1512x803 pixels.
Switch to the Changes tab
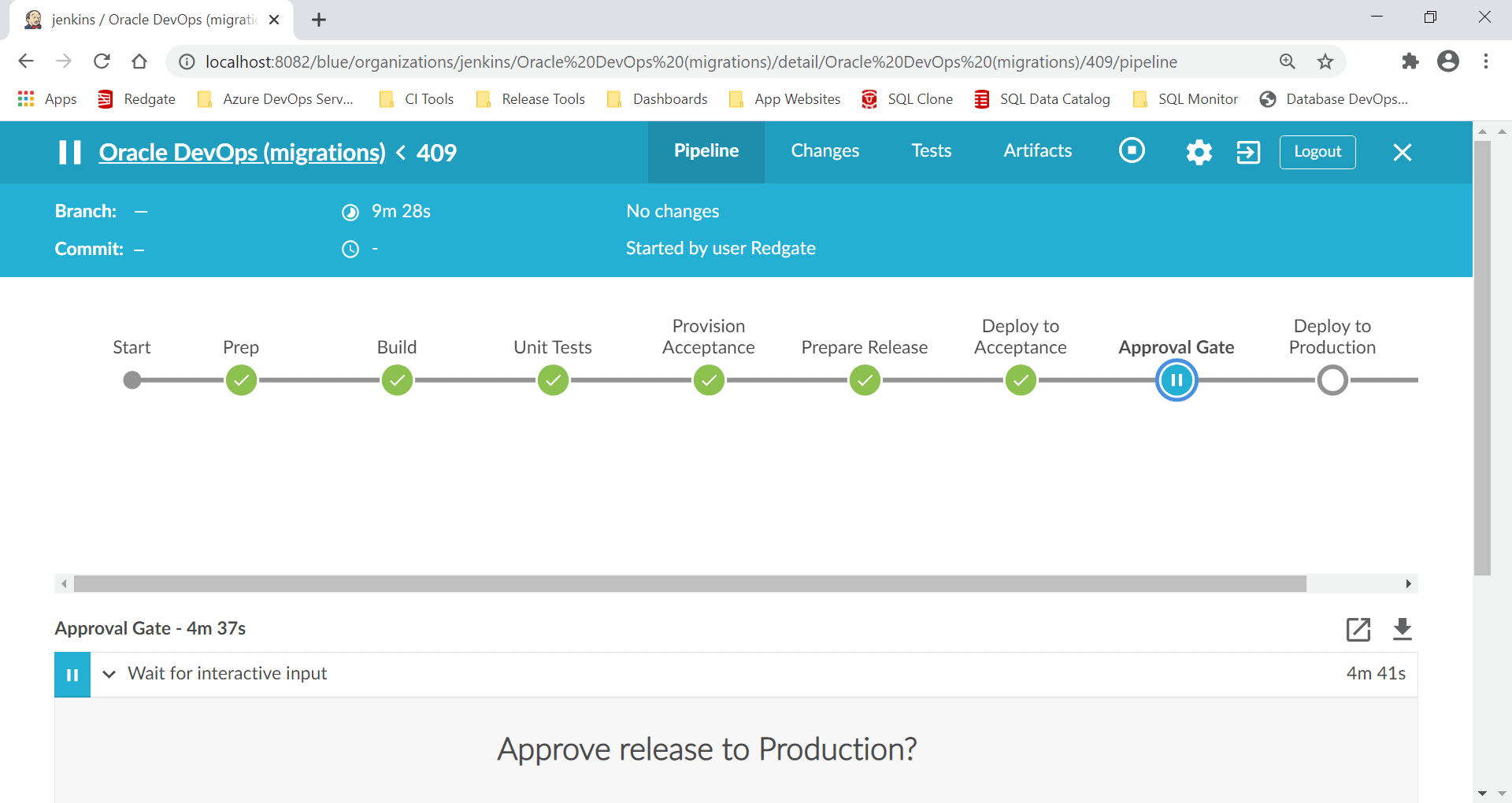(825, 151)
